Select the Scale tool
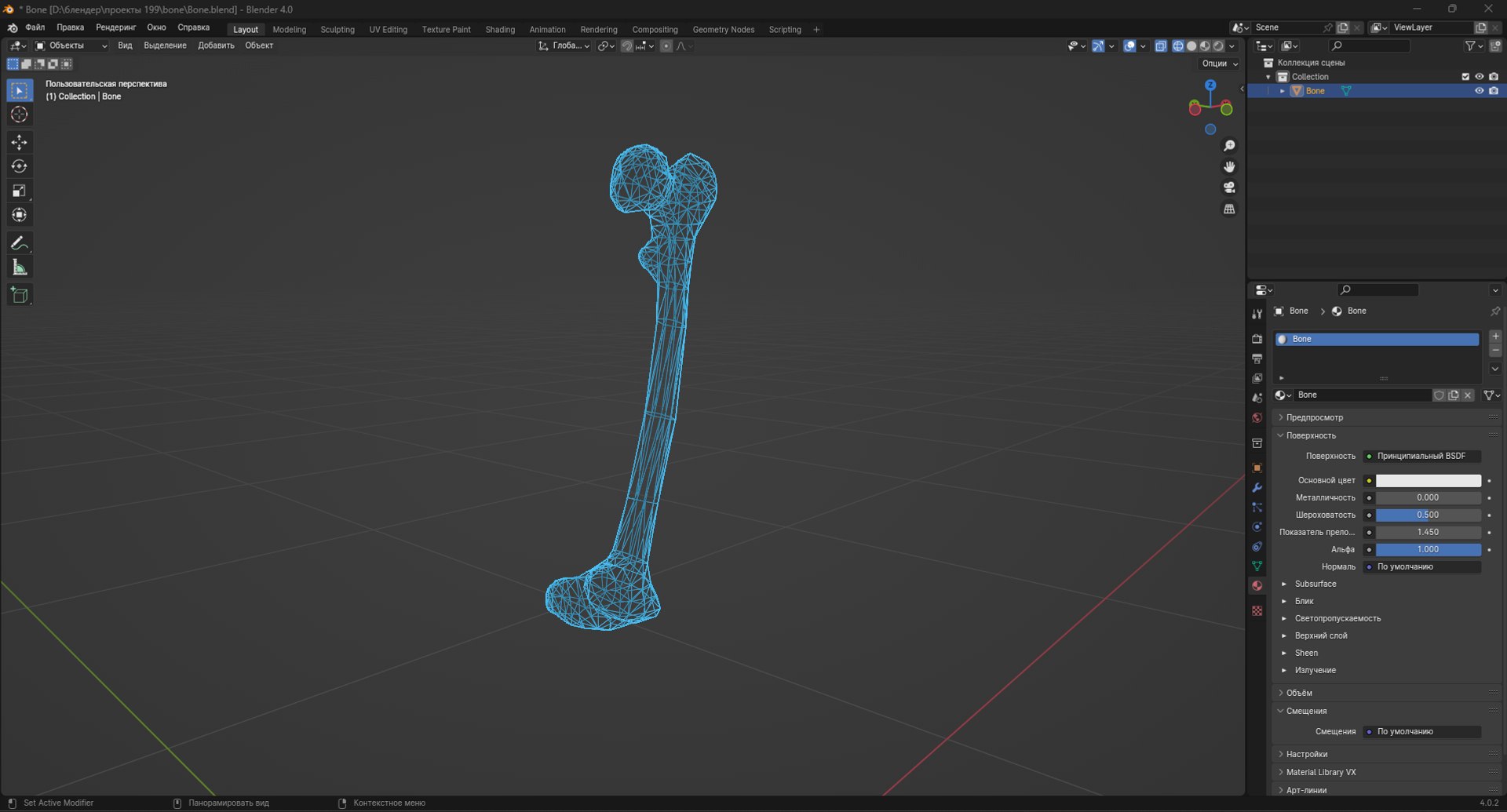 pyautogui.click(x=20, y=191)
